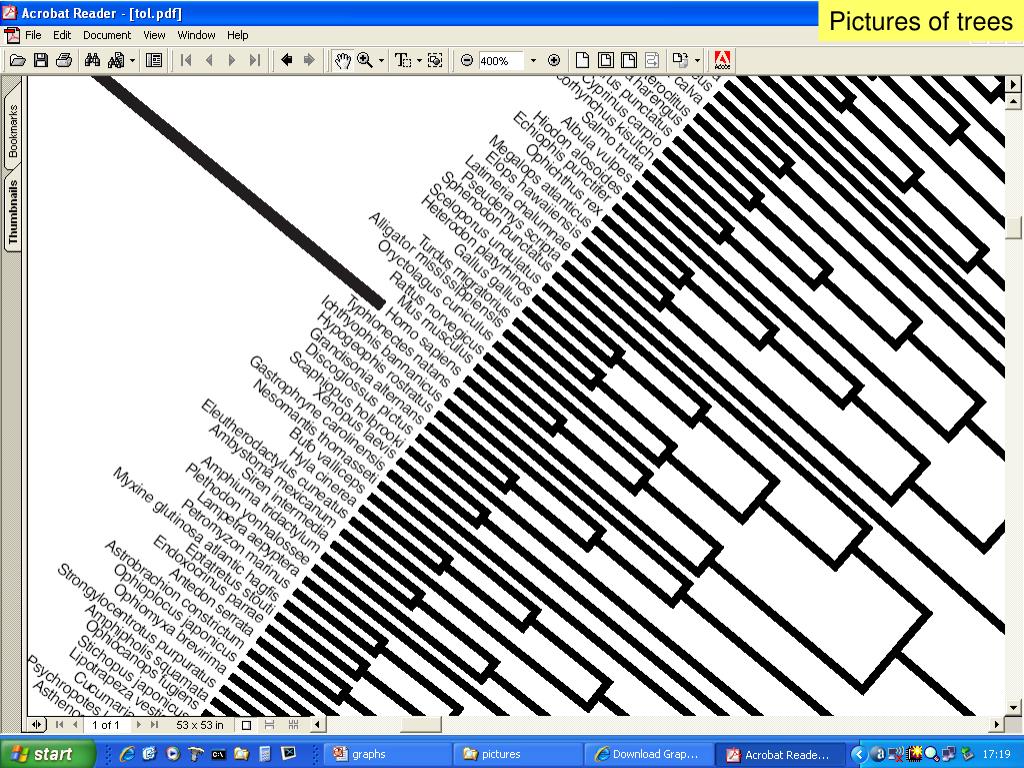Click Previous Page arrow in the status bar
This screenshot has height=768, width=1024.
(x=75, y=724)
